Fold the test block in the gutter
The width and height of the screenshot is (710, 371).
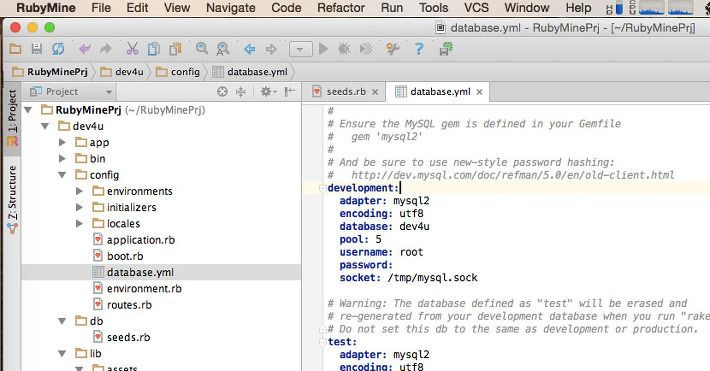322,342
